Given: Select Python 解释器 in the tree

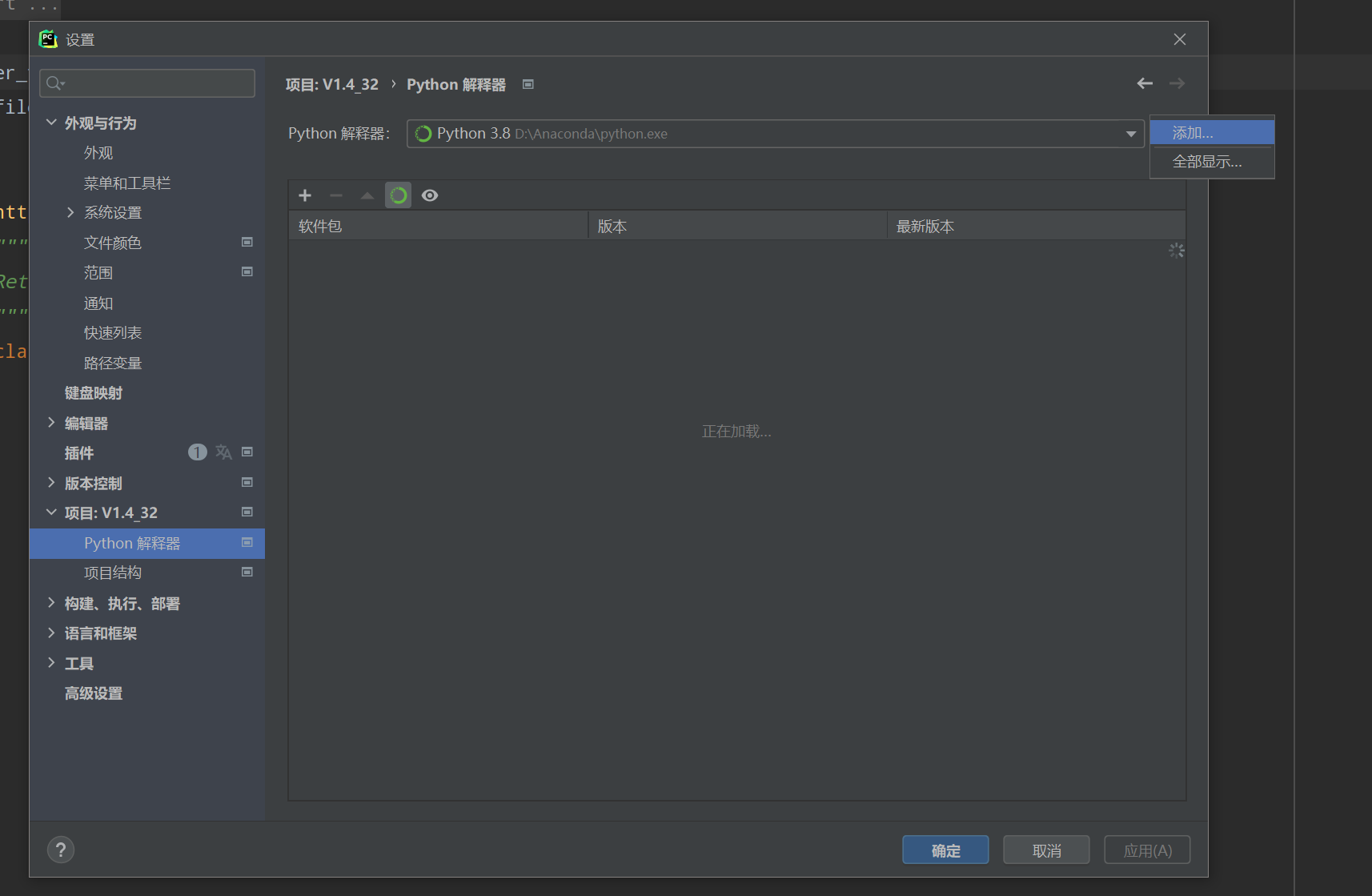Looking at the screenshot, I should tap(147, 543).
